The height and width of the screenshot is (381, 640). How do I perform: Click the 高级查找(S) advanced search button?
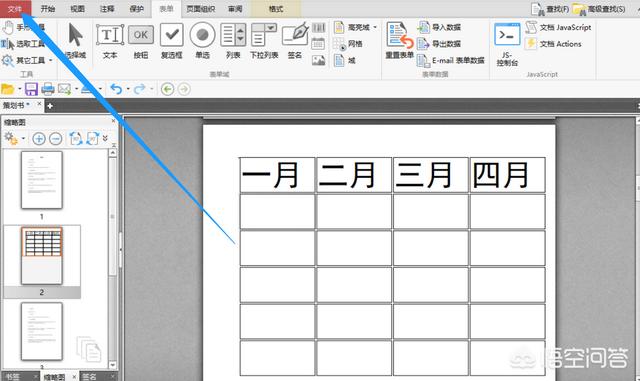pyautogui.click(x=599, y=9)
